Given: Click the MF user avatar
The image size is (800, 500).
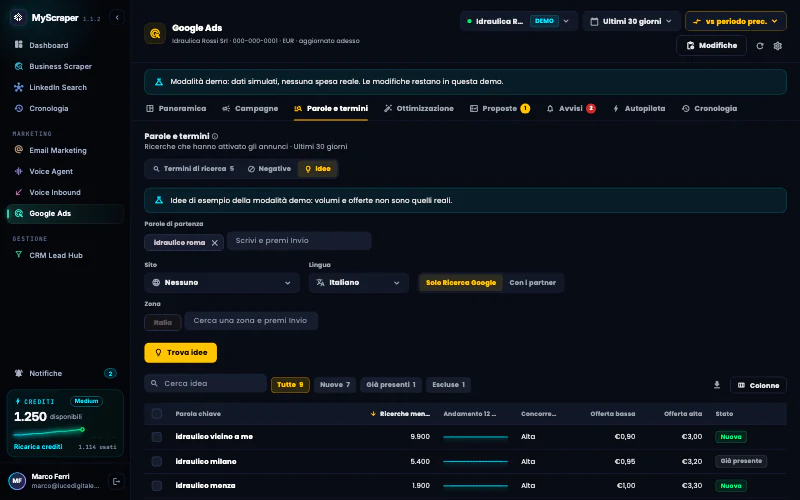Looking at the screenshot, I should point(17,481).
